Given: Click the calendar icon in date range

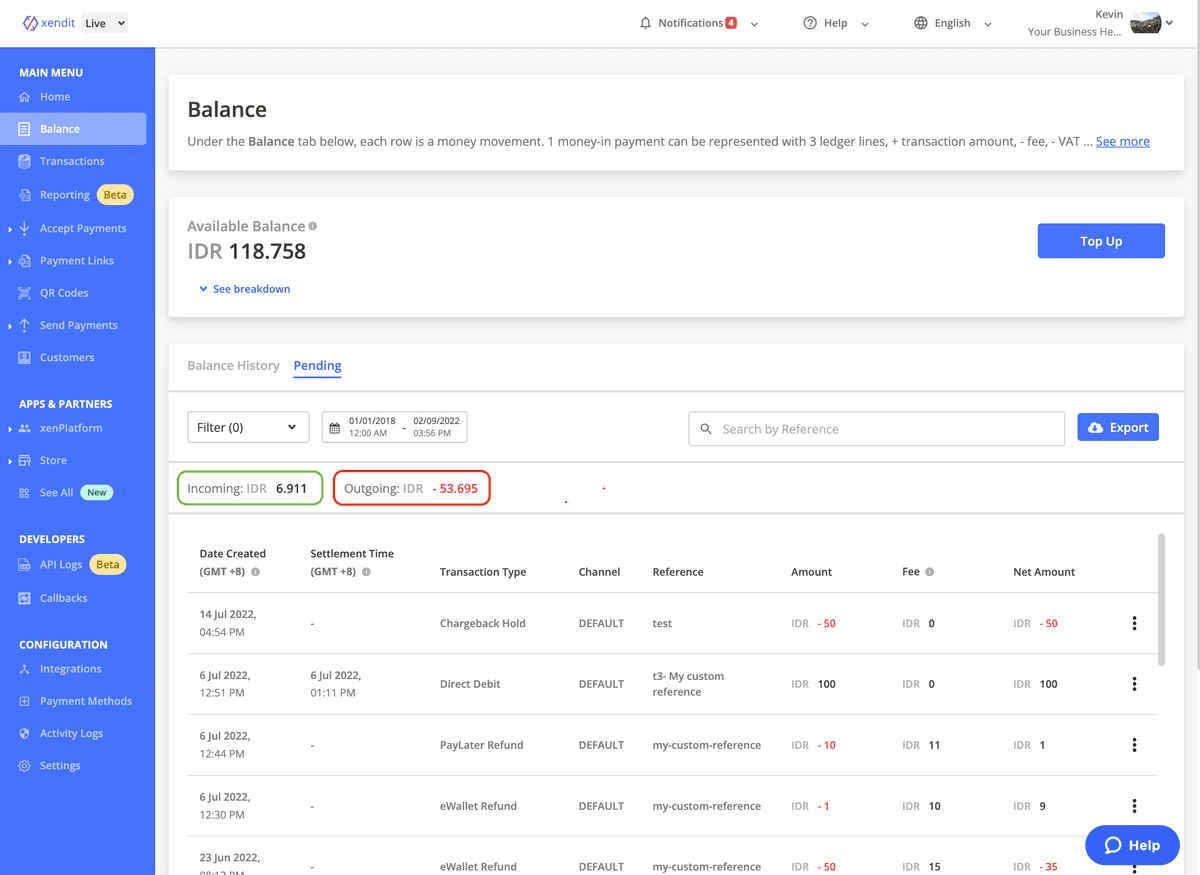Looking at the screenshot, I should [x=335, y=428].
